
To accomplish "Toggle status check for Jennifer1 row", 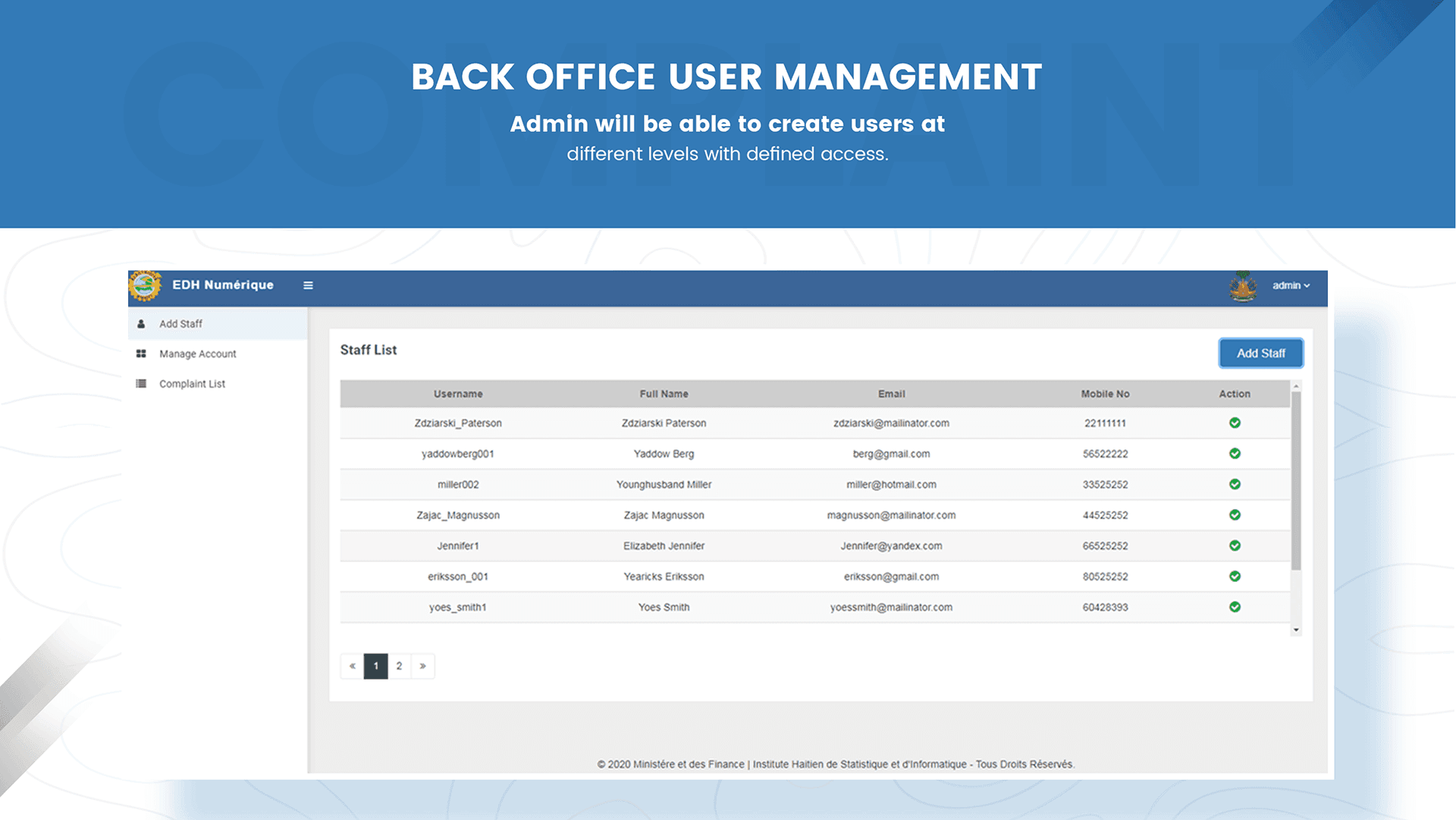I will 1235,546.
